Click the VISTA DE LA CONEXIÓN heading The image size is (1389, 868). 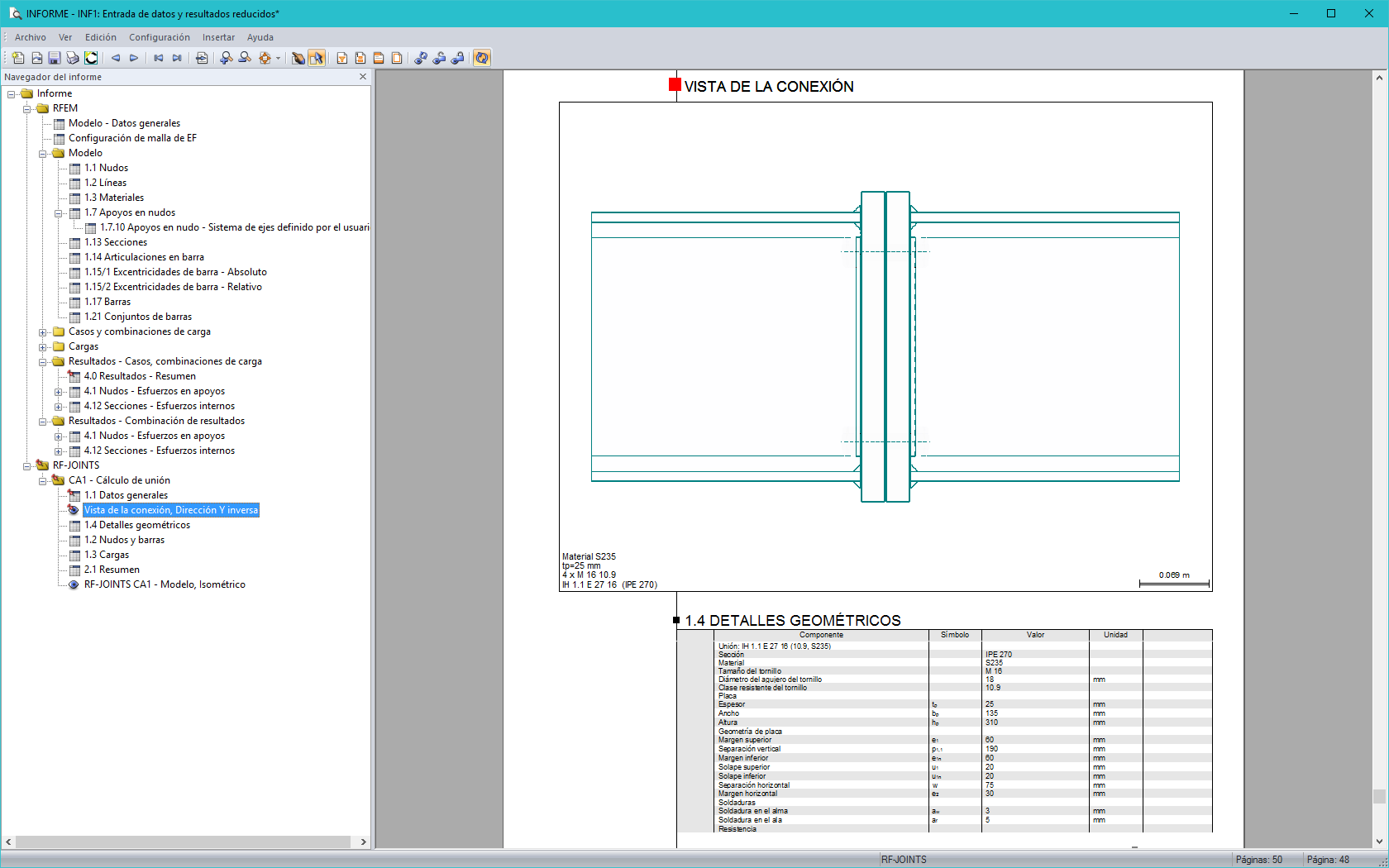click(x=769, y=86)
